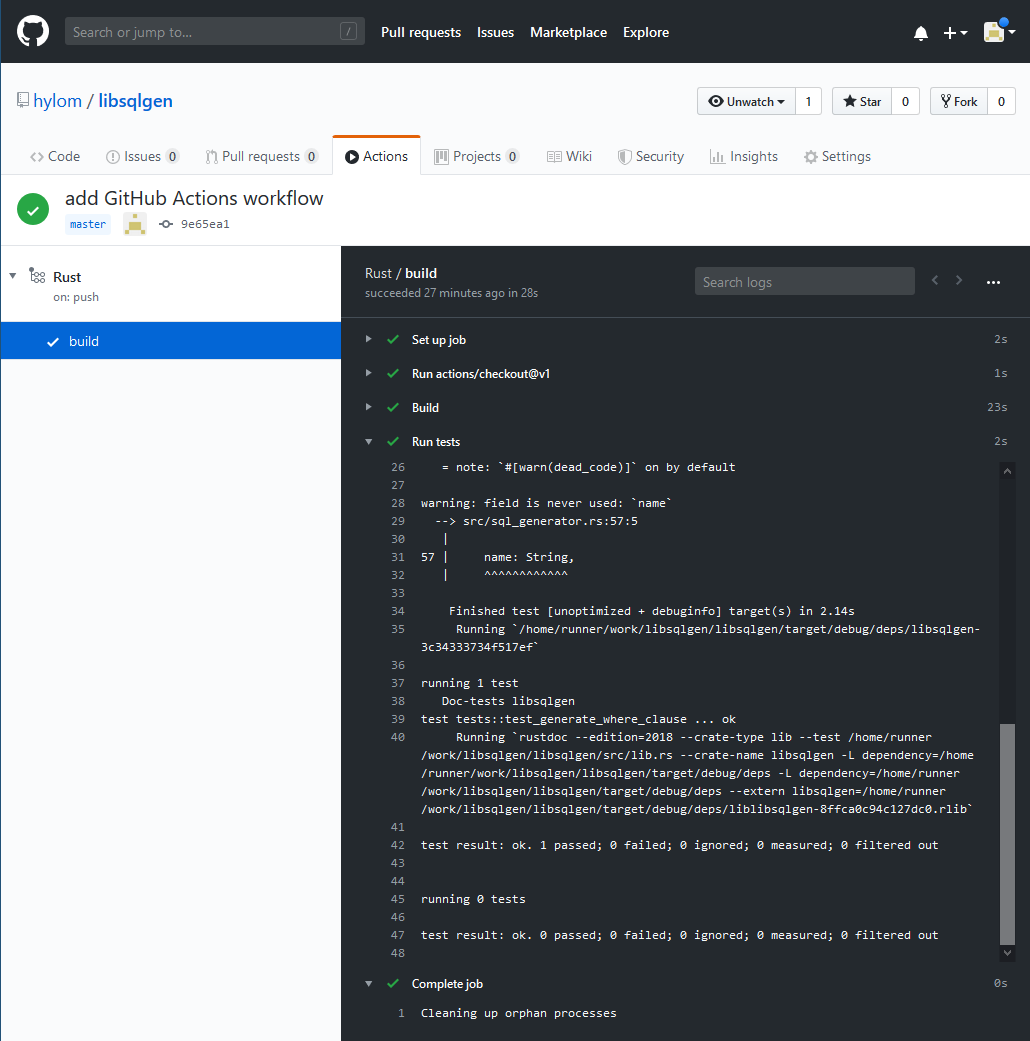
Task: Click the log scrollbar down arrow
Action: 1007,953
